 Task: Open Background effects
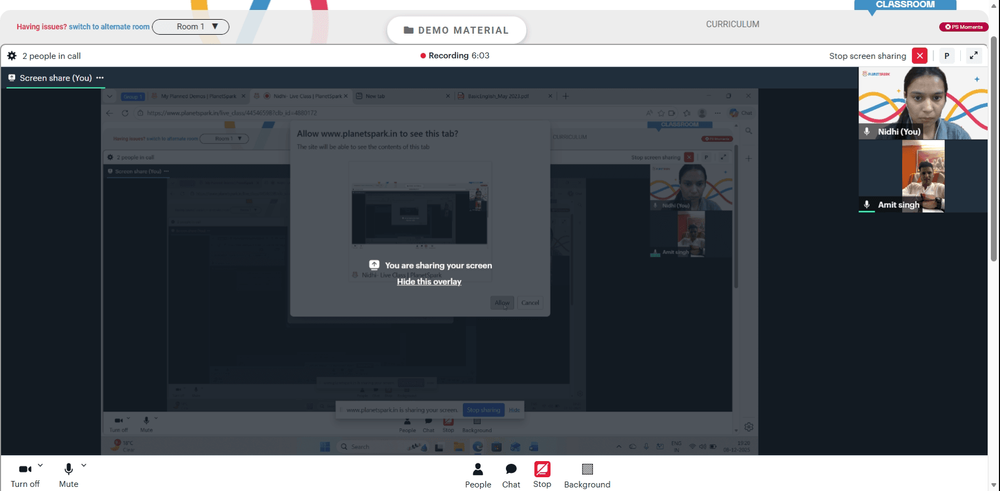587,476
